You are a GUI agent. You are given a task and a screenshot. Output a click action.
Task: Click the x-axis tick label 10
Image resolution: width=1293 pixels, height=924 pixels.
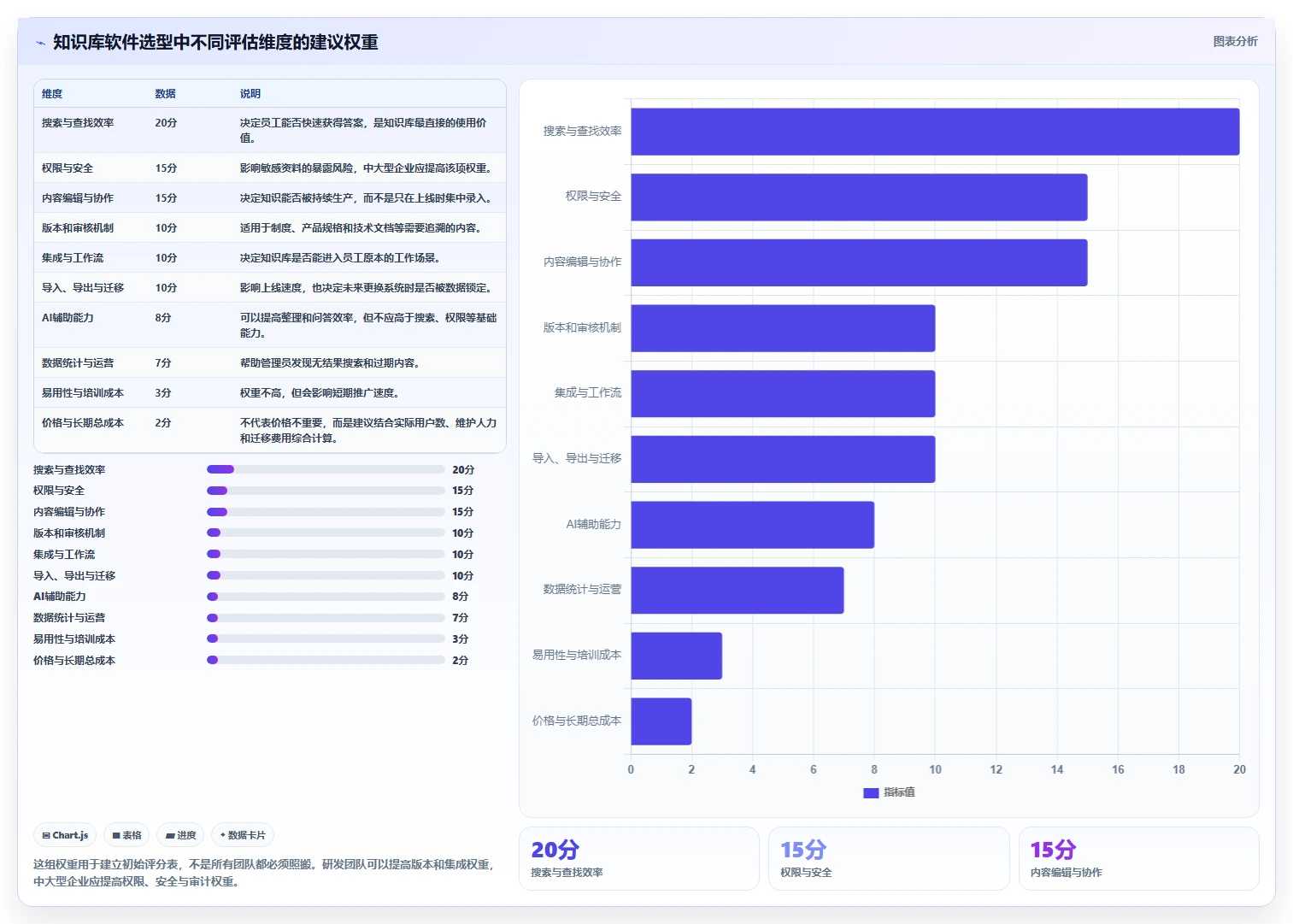click(x=935, y=769)
